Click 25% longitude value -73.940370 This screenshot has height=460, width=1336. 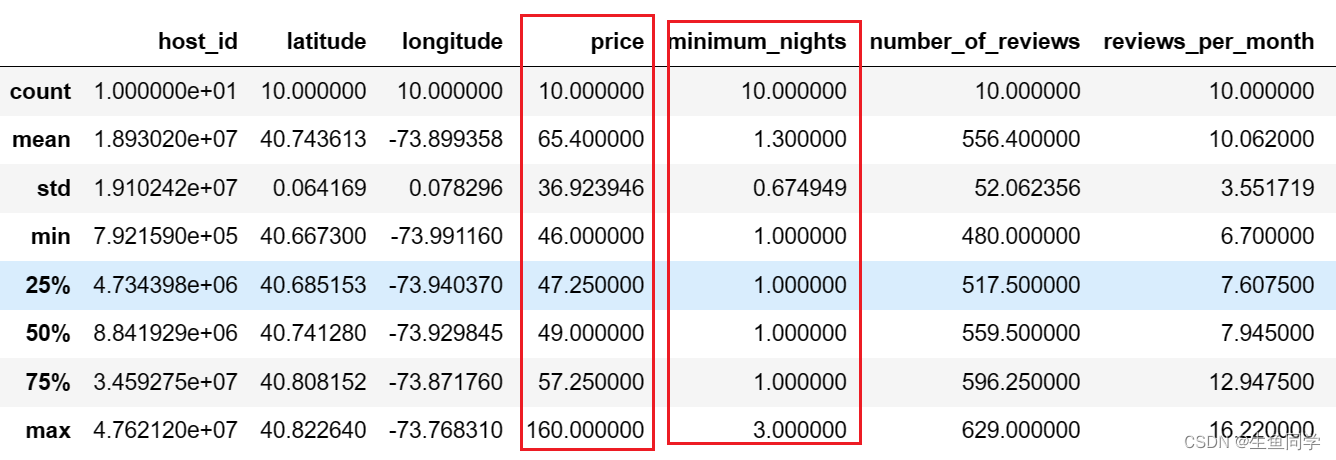pos(446,285)
